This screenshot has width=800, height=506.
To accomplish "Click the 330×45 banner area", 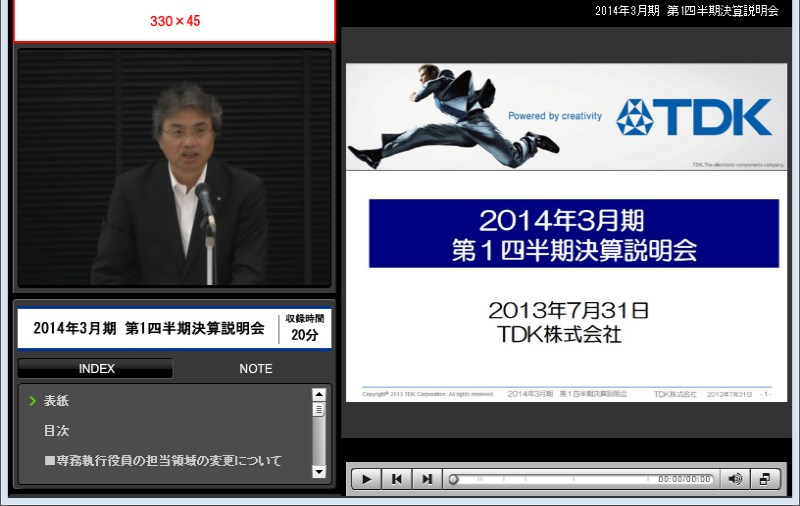I will [x=174, y=21].
